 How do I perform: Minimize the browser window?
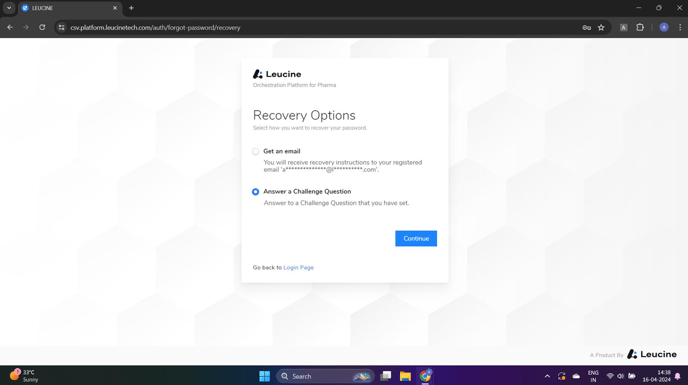[x=638, y=8]
